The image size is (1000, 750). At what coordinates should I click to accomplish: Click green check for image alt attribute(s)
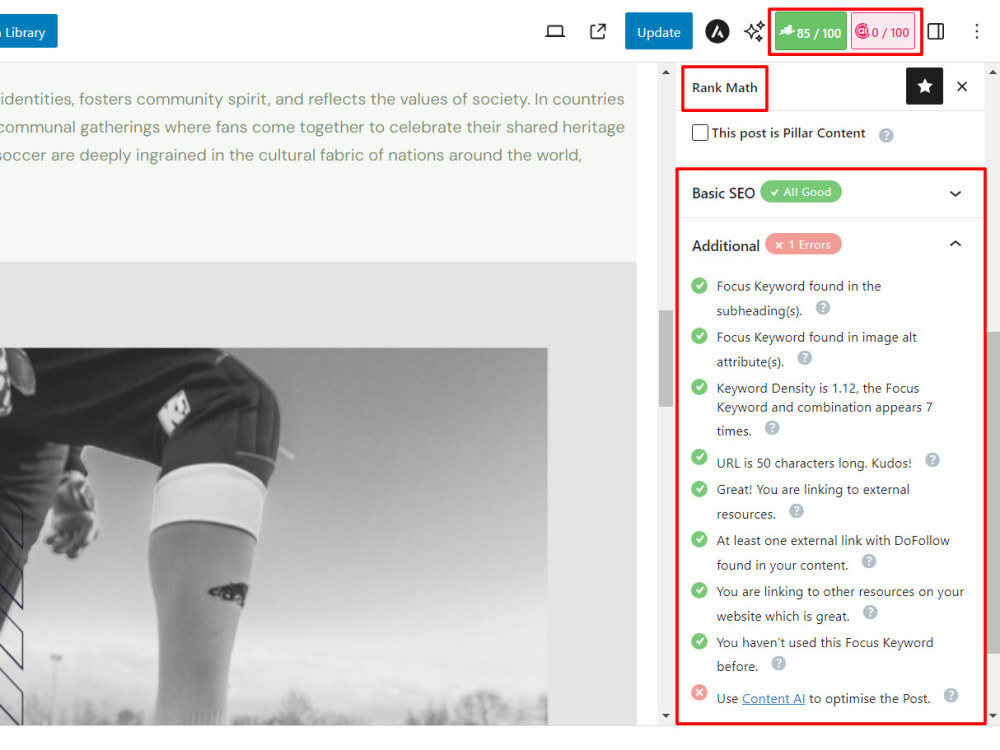(699, 336)
